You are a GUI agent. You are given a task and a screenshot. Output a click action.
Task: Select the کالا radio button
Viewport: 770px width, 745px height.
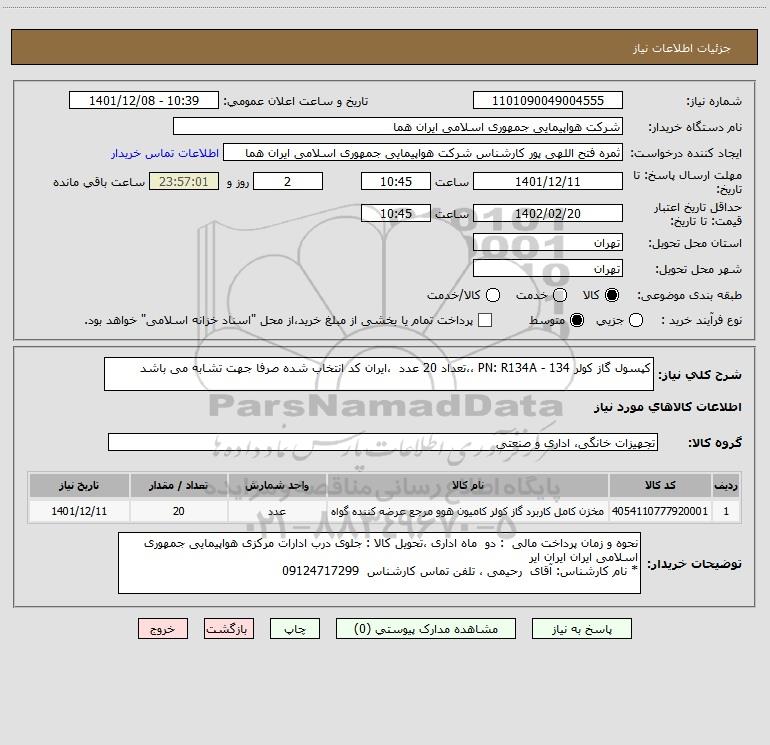tap(612, 295)
